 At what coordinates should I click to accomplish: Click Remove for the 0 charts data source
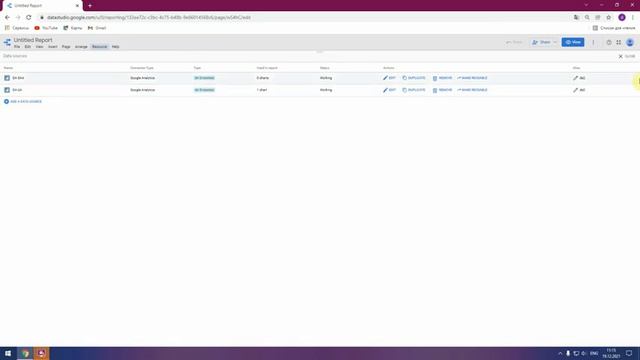[x=442, y=78]
